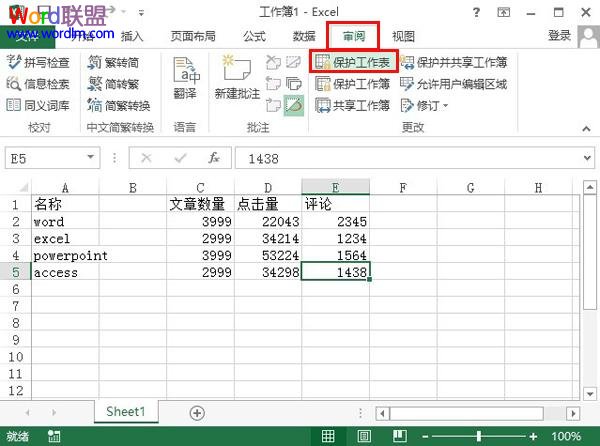Switch to Page Break Preview icon
Image resolution: width=600 pixels, height=446 pixels.
399,436
